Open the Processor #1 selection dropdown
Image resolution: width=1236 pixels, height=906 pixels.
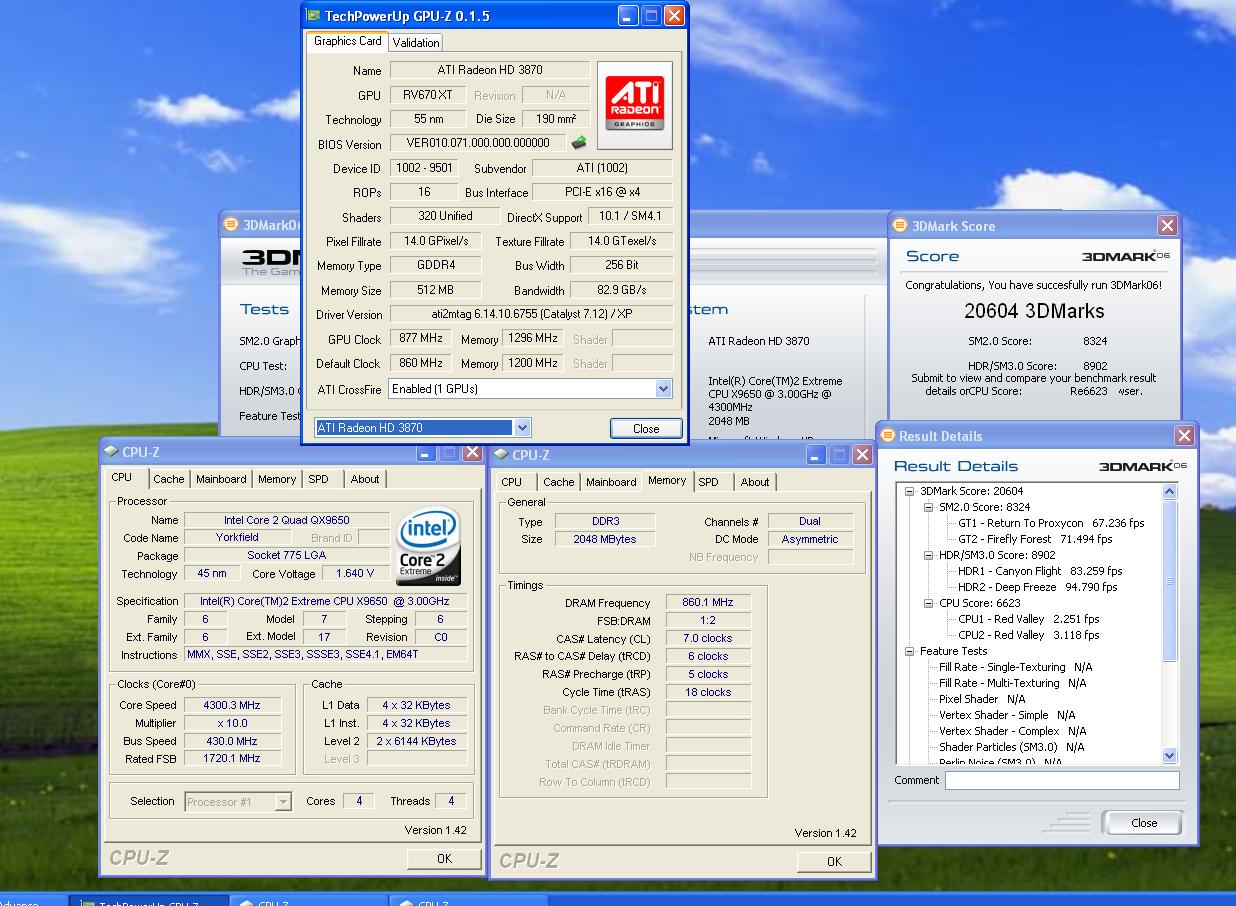283,801
